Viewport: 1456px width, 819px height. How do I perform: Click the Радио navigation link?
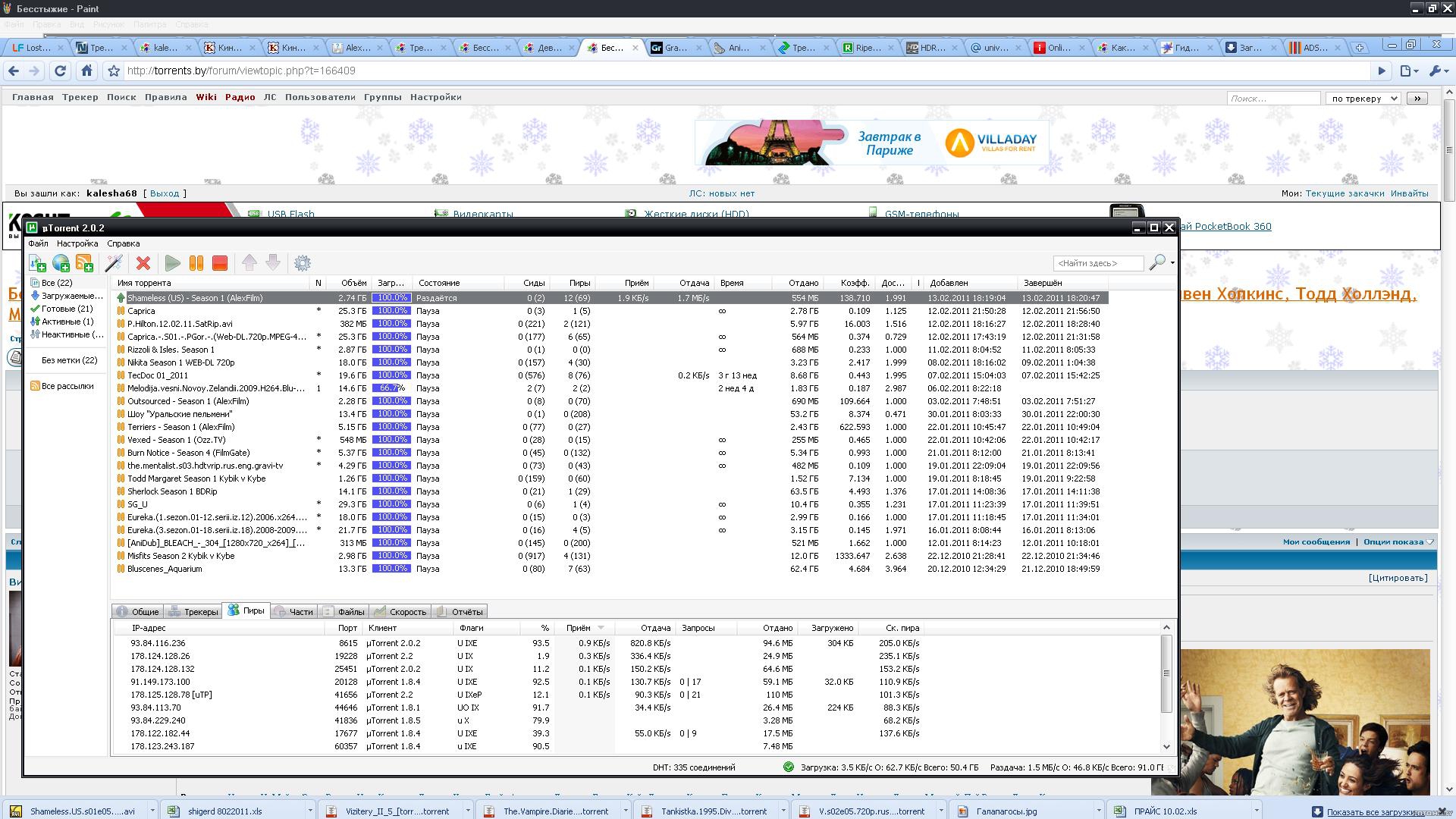[x=240, y=97]
